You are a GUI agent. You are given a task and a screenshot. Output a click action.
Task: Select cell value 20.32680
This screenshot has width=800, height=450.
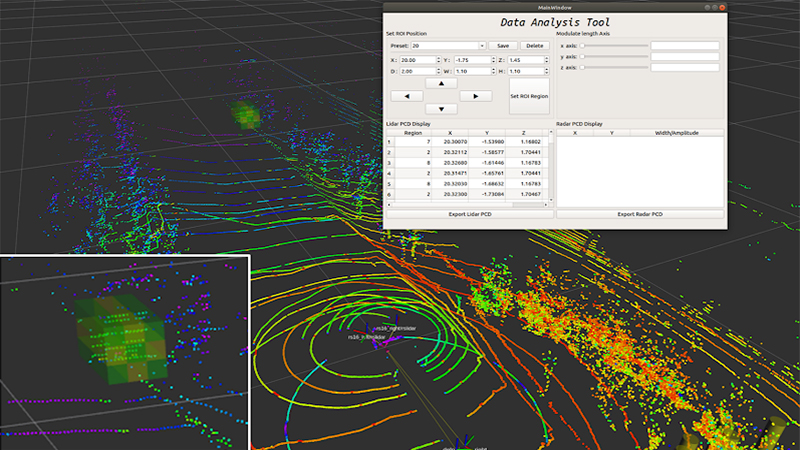[x=449, y=163]
